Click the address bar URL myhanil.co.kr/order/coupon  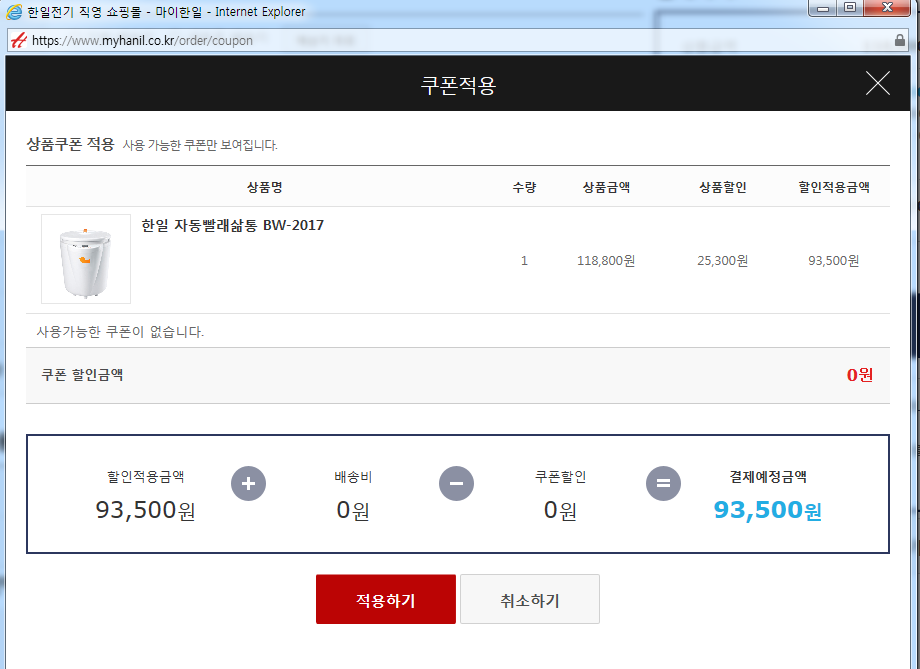pyautogui.click(x=143, y=40)
